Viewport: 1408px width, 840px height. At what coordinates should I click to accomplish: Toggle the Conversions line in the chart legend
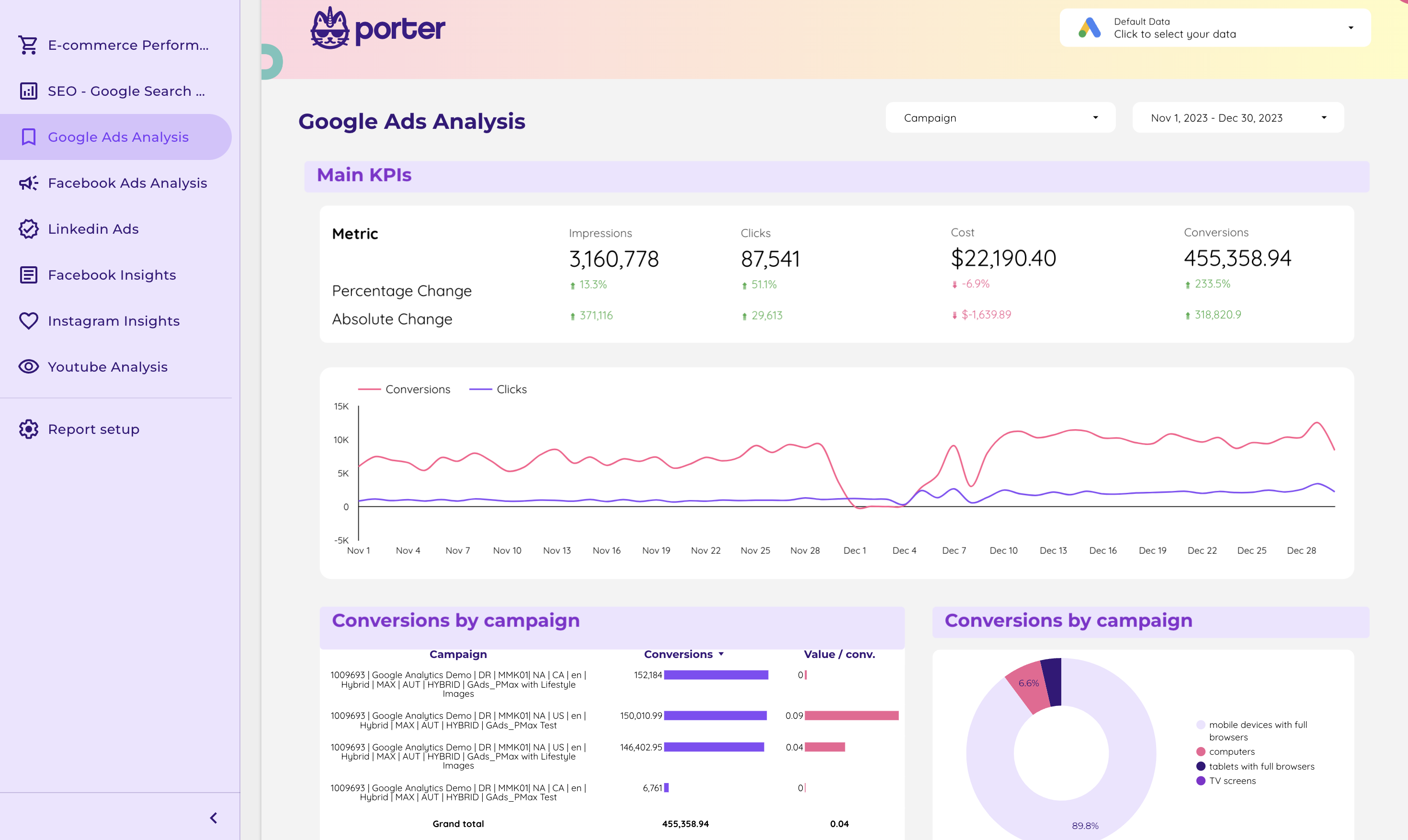click(x=405, y=389)
